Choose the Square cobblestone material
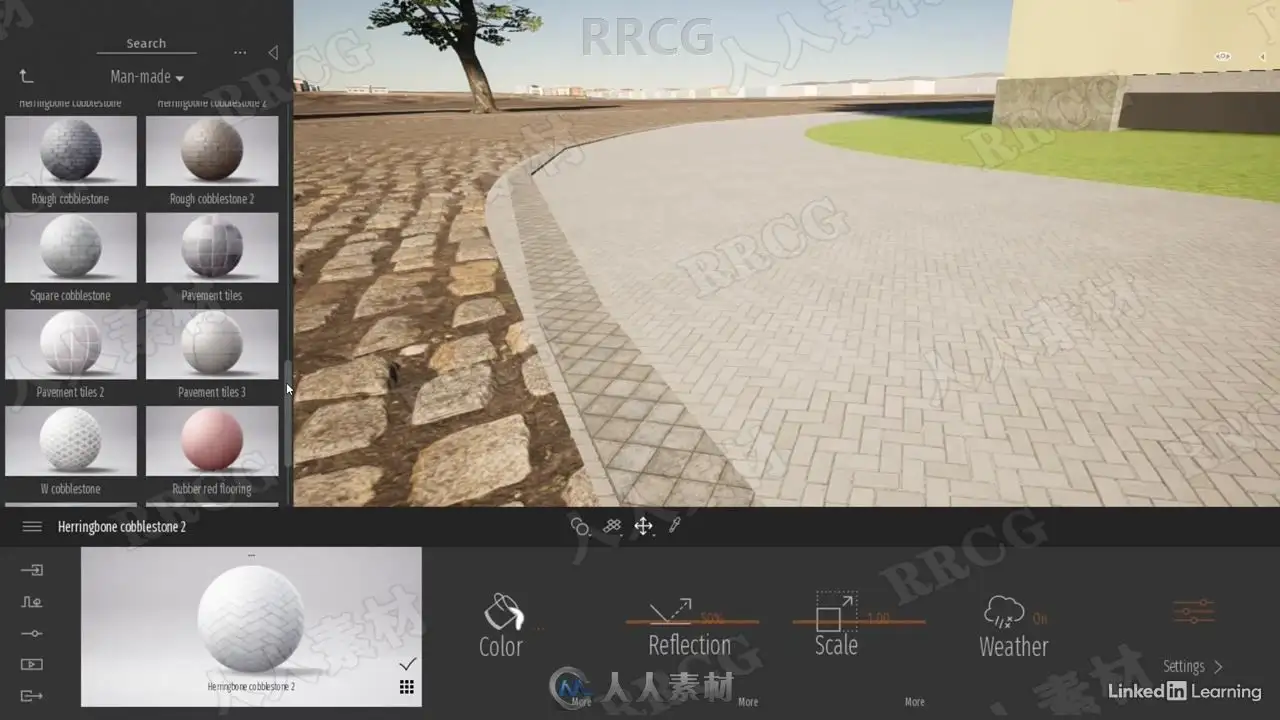The width and height of the screenshot is (1280, 720). (71, 248)
